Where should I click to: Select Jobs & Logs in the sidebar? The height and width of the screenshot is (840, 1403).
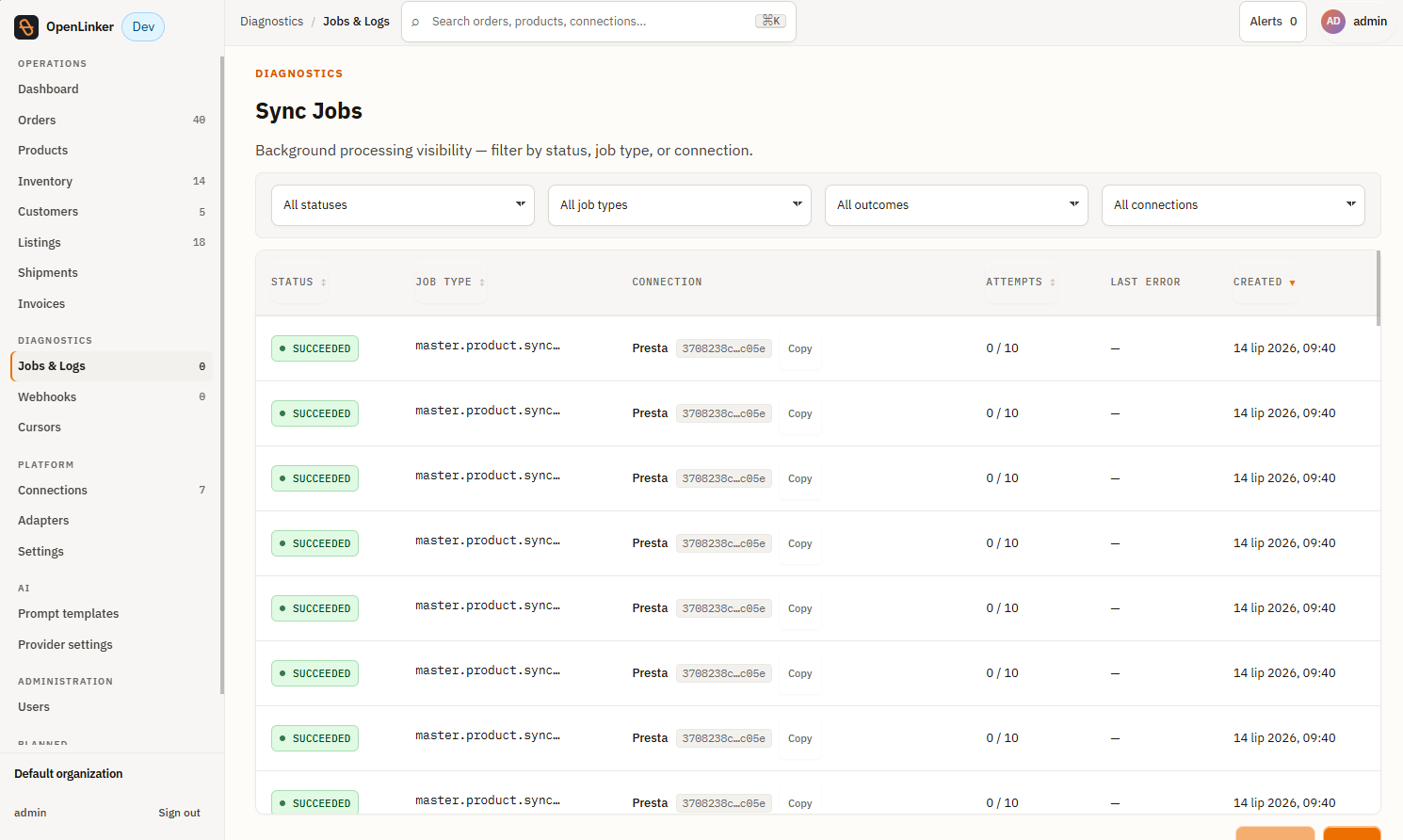pos(111,366)
